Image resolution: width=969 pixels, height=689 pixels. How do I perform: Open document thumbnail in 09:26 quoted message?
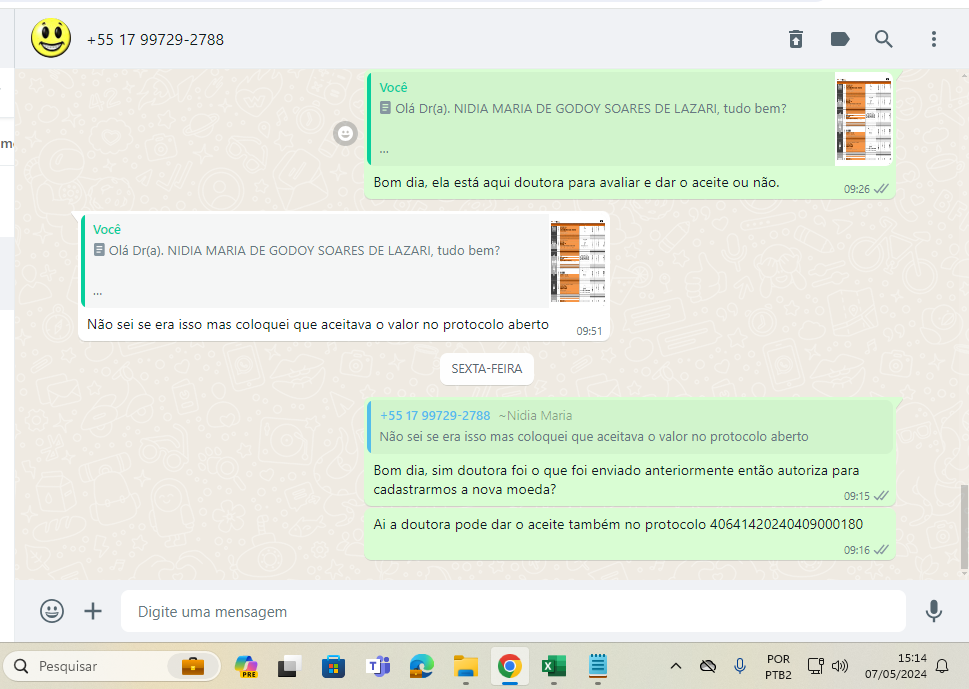coord(863,119)
